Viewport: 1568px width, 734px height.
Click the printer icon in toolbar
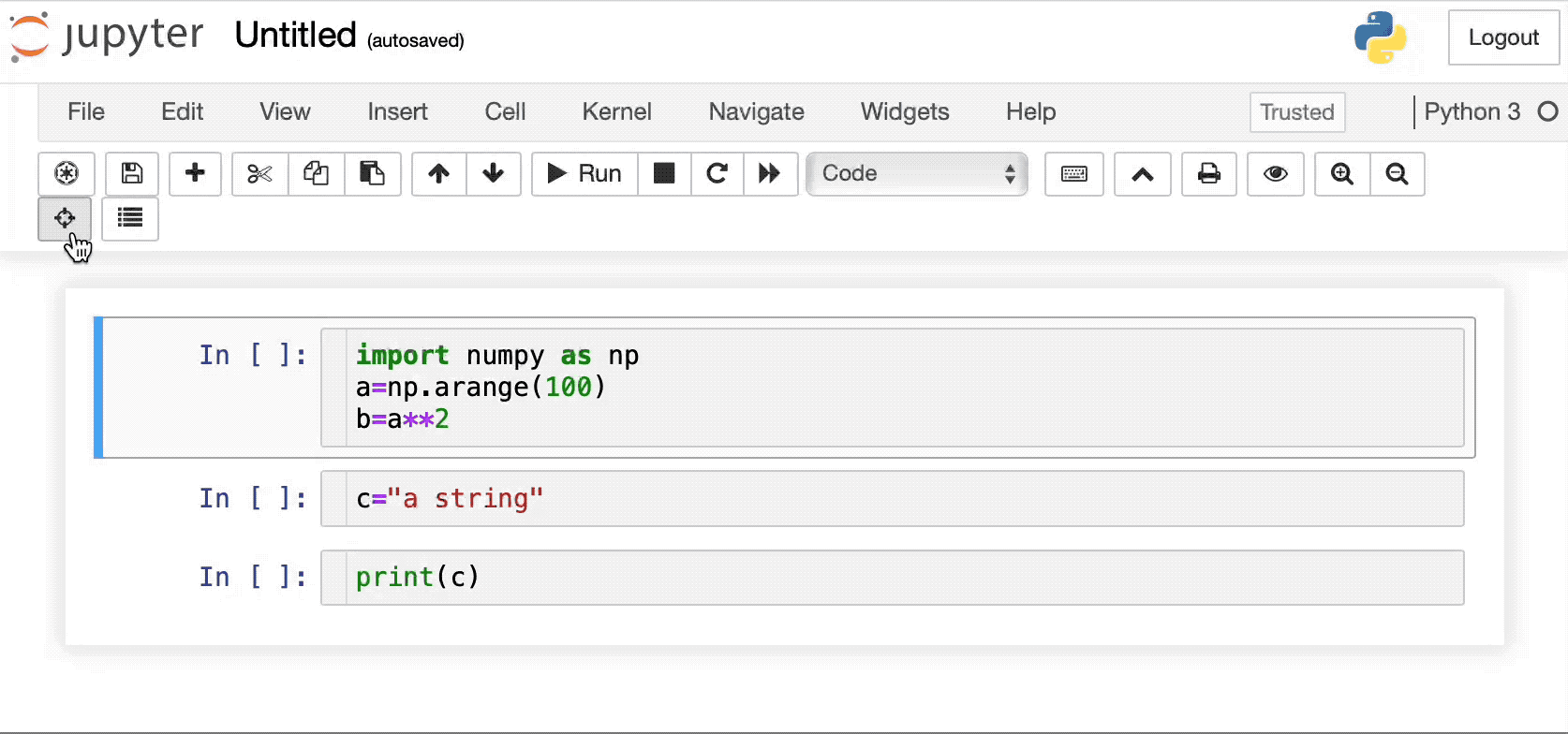1209,173
